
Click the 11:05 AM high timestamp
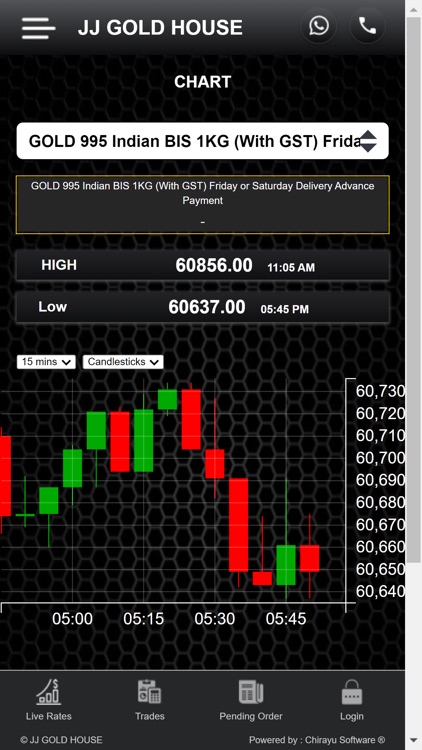tap(291, 268)
